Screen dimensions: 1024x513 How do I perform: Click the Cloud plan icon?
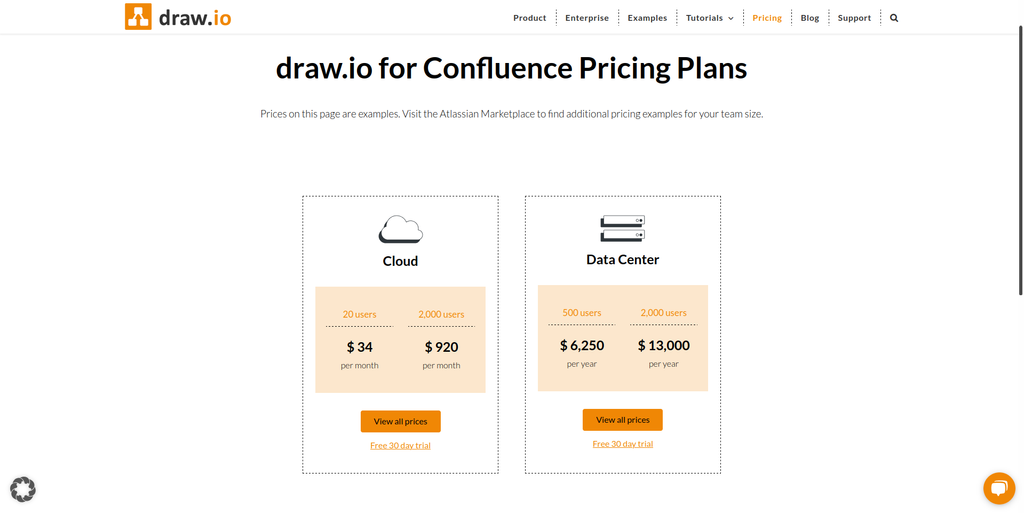click(400, 230)
